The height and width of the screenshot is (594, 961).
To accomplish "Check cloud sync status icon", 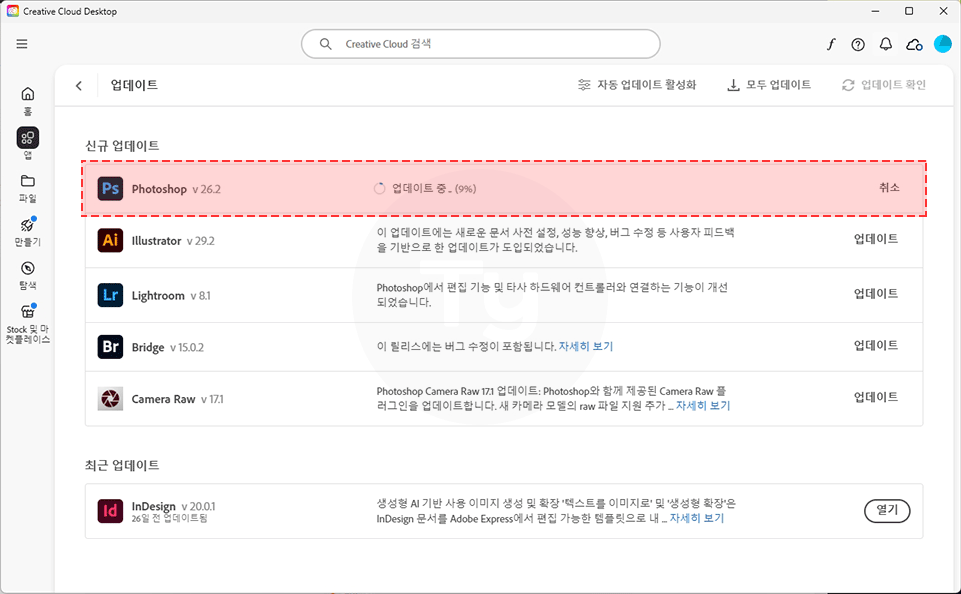I will point(914,44).
